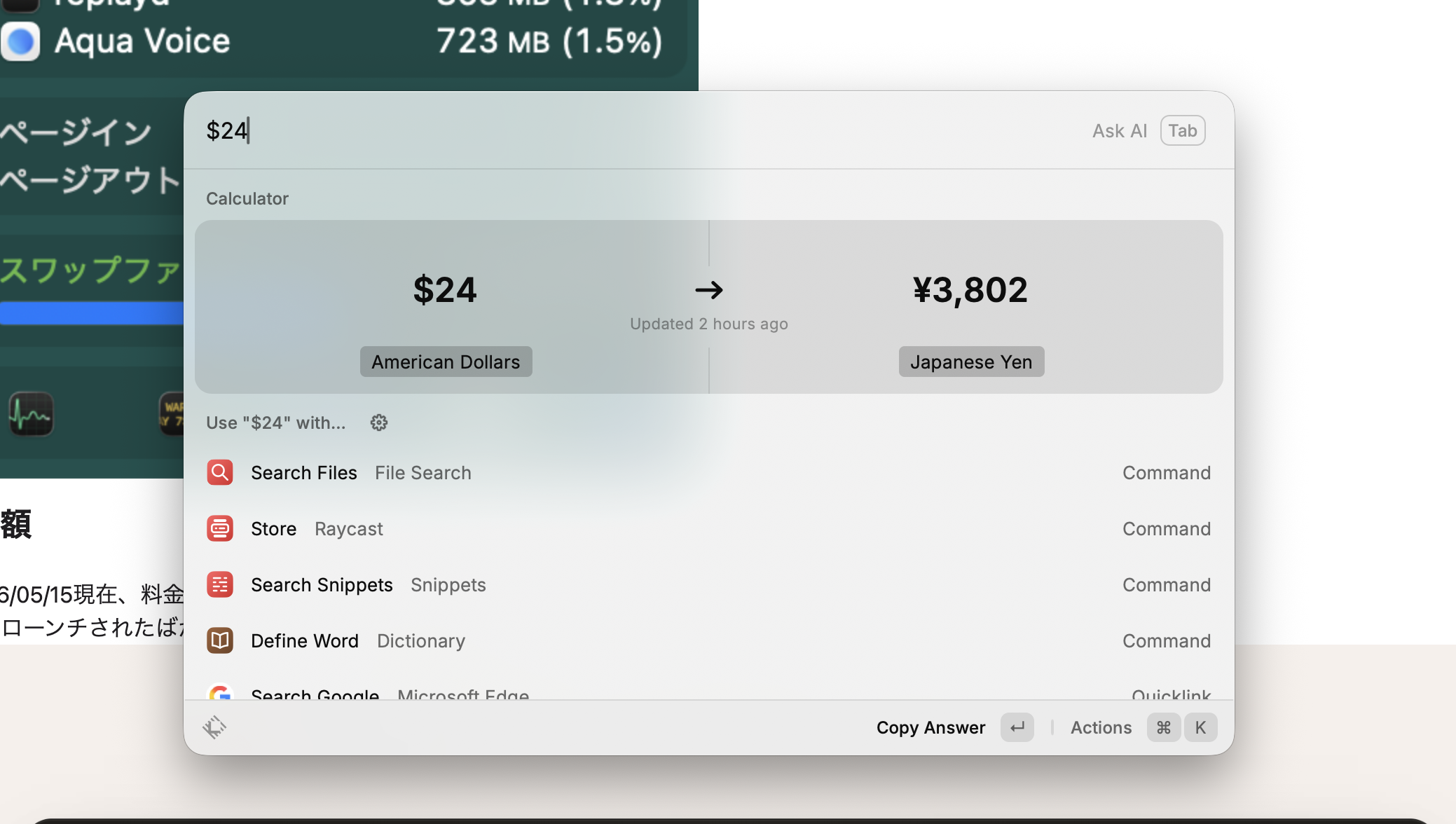Select the Search Snippets command row
This screenshot has height=824, width=1456.
[709, 585]
